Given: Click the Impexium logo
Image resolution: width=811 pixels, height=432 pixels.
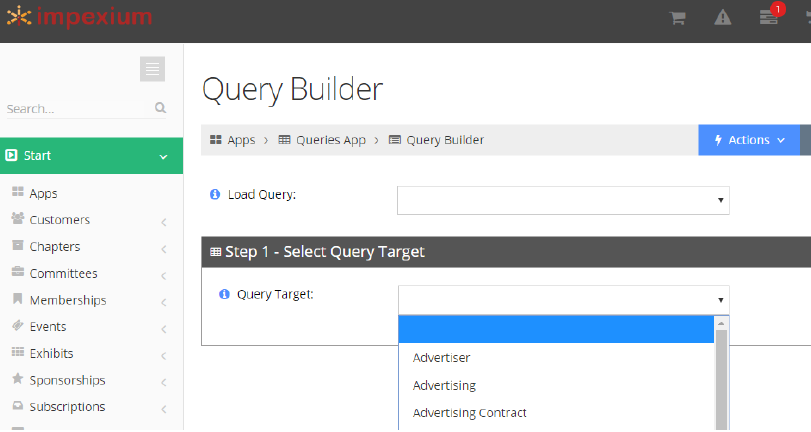Looking at the screenshot, I should click(79, 17).
